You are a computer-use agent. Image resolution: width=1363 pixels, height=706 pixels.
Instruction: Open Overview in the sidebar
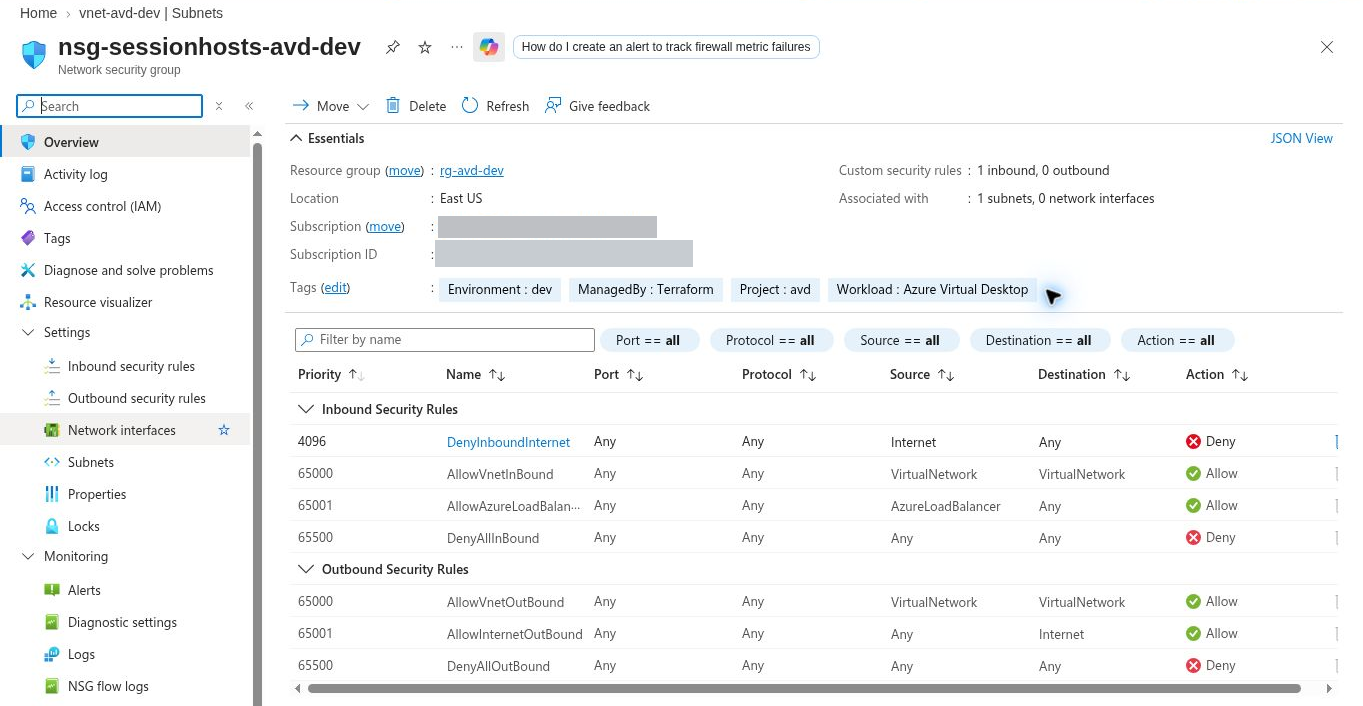pyautogui.click(x=125, y=142)
